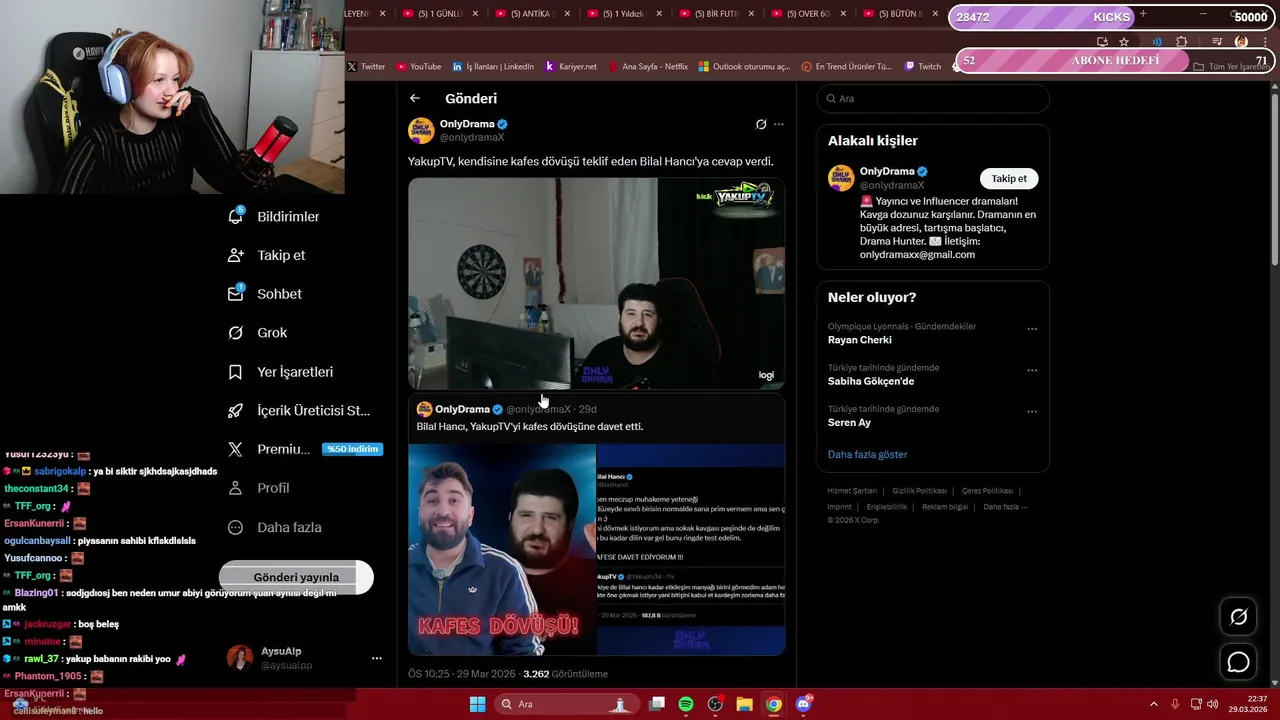Viewport: 1280px width, 720px height.
Task: Show hidden system tray icons
Action: (x=1156, y=704)
